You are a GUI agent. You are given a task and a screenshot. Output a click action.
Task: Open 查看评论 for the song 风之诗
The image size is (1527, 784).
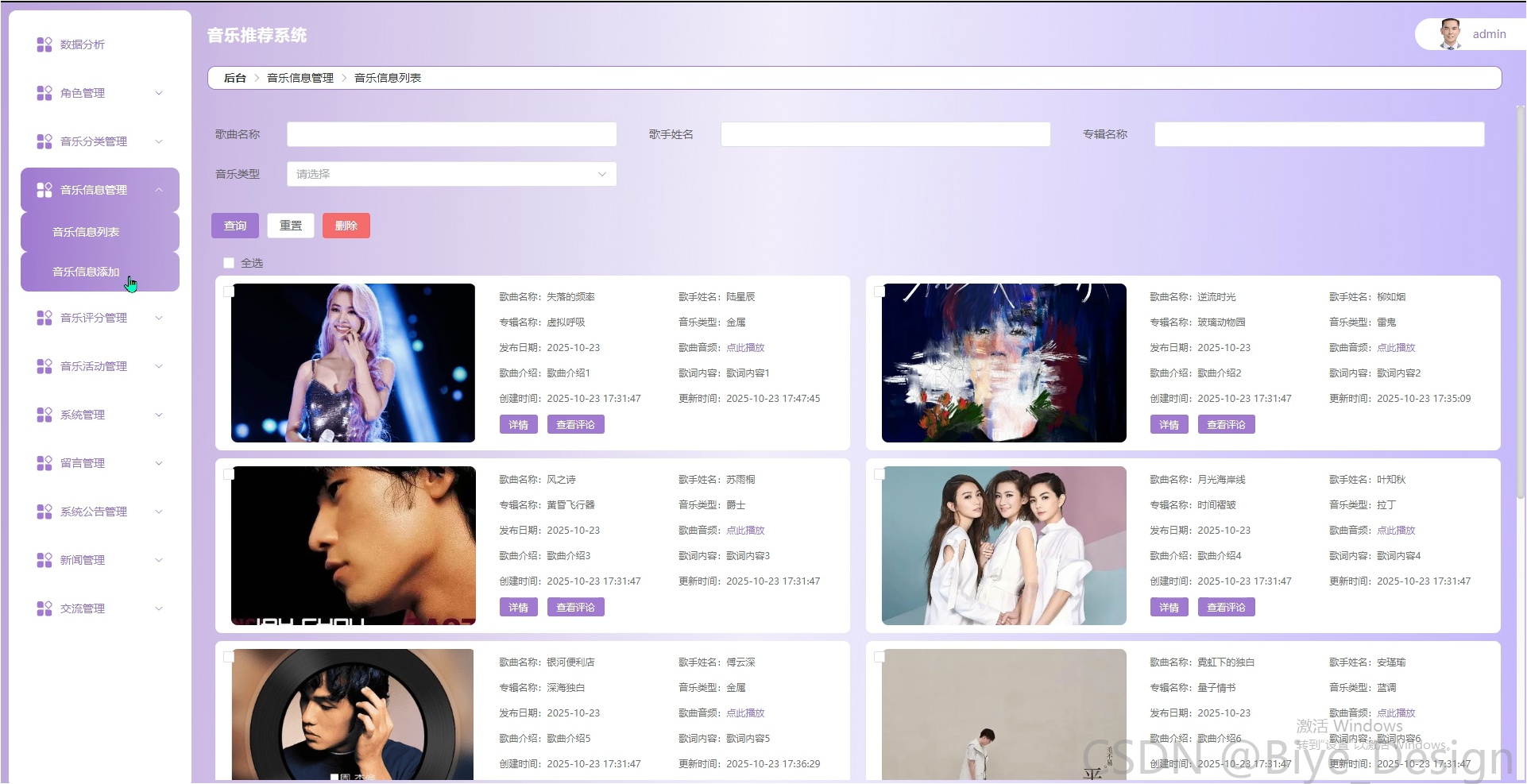pyautogui.click(x=576, y=608)
